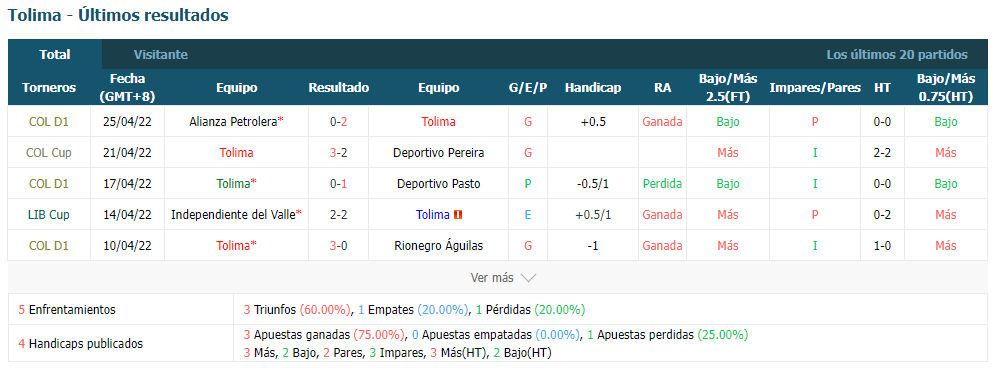This screenshot has height=369, width=1000.
Task: Click the Tolima link in 10/04/22 row
Action: 234,245
